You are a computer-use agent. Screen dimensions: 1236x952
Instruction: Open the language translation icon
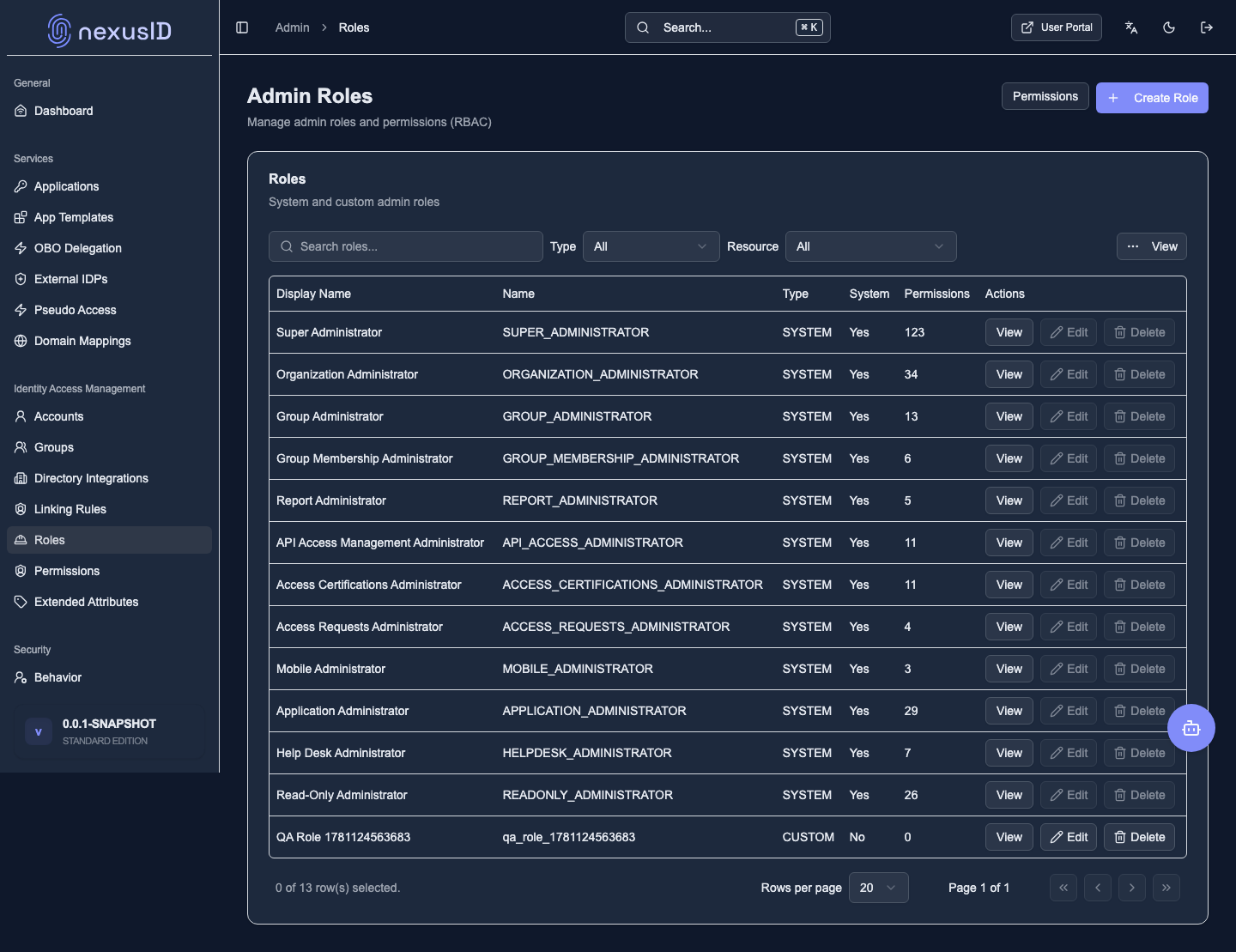click(1131, 27)
